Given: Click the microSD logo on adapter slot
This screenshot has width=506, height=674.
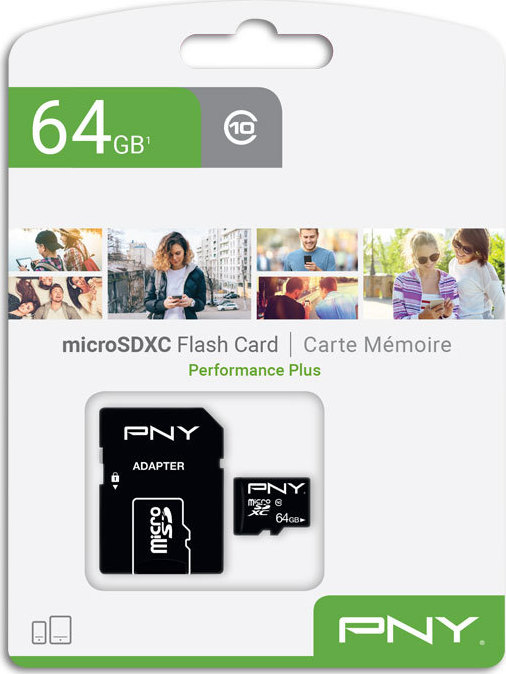Looking at the screenshot, I should pos(161,530).
